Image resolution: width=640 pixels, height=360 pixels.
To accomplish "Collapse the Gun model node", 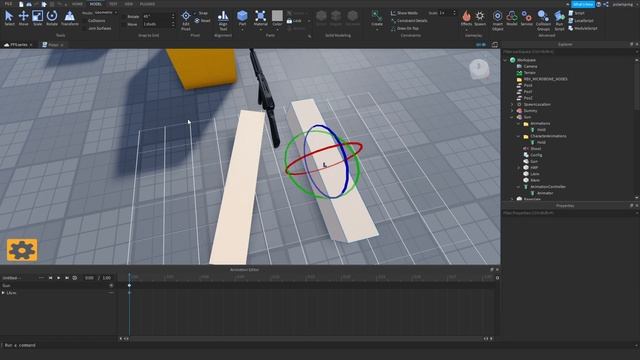I will pyautogui.click(x=512, y=117).
